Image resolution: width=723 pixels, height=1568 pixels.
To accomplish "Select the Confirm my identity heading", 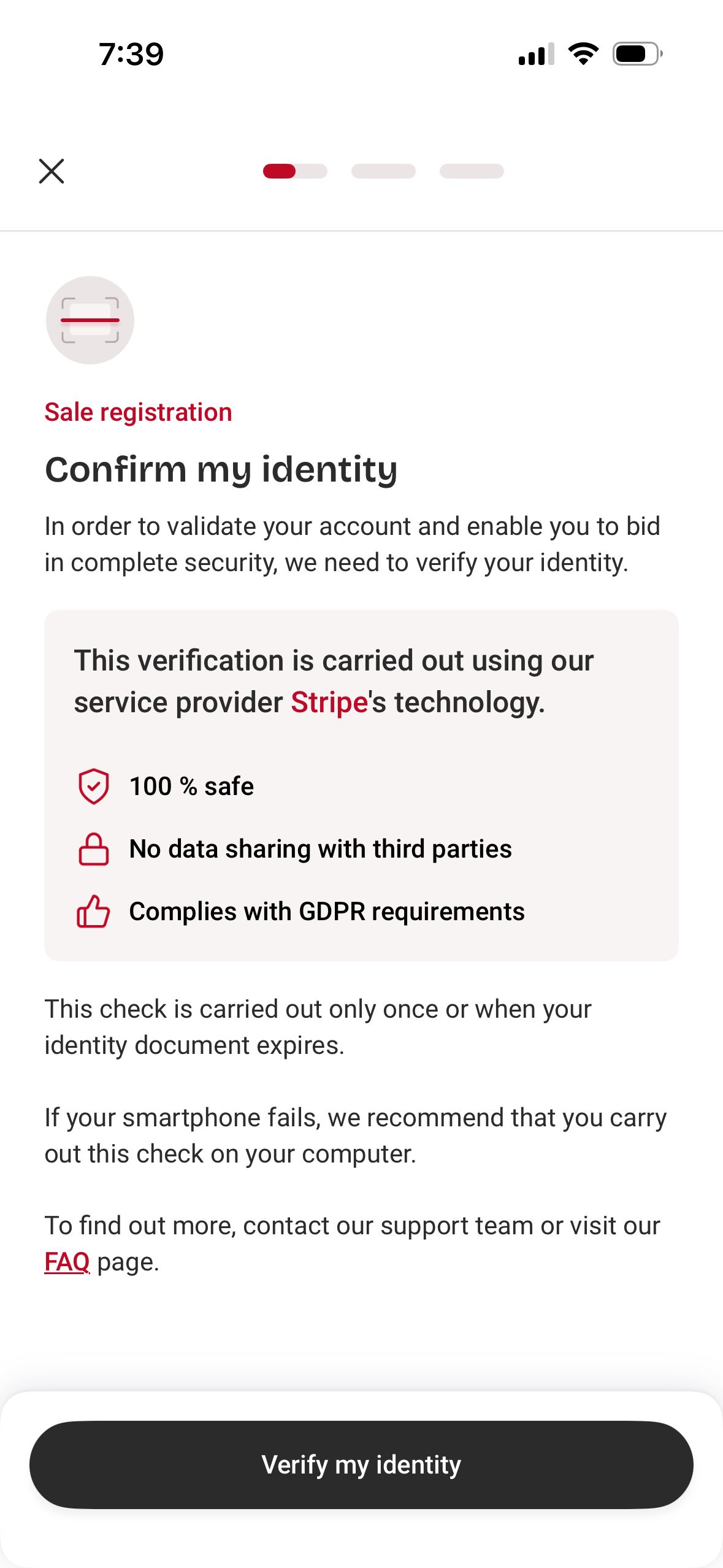I will [221, 469].
